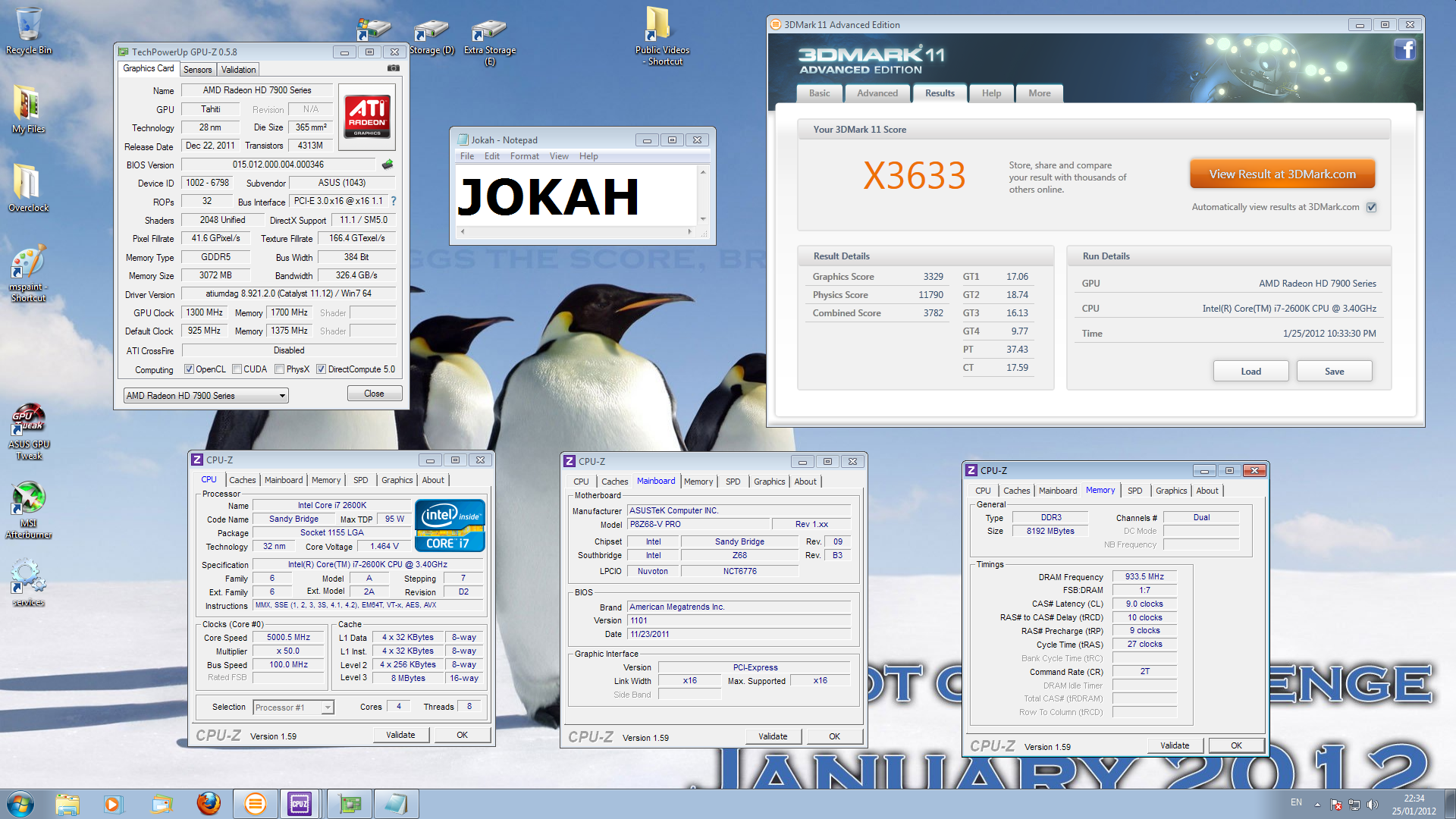Toggle PhysX checkbox in GPU-Z
The width and height of the screenshot is (1456, 819).
[x=280, y=369]
